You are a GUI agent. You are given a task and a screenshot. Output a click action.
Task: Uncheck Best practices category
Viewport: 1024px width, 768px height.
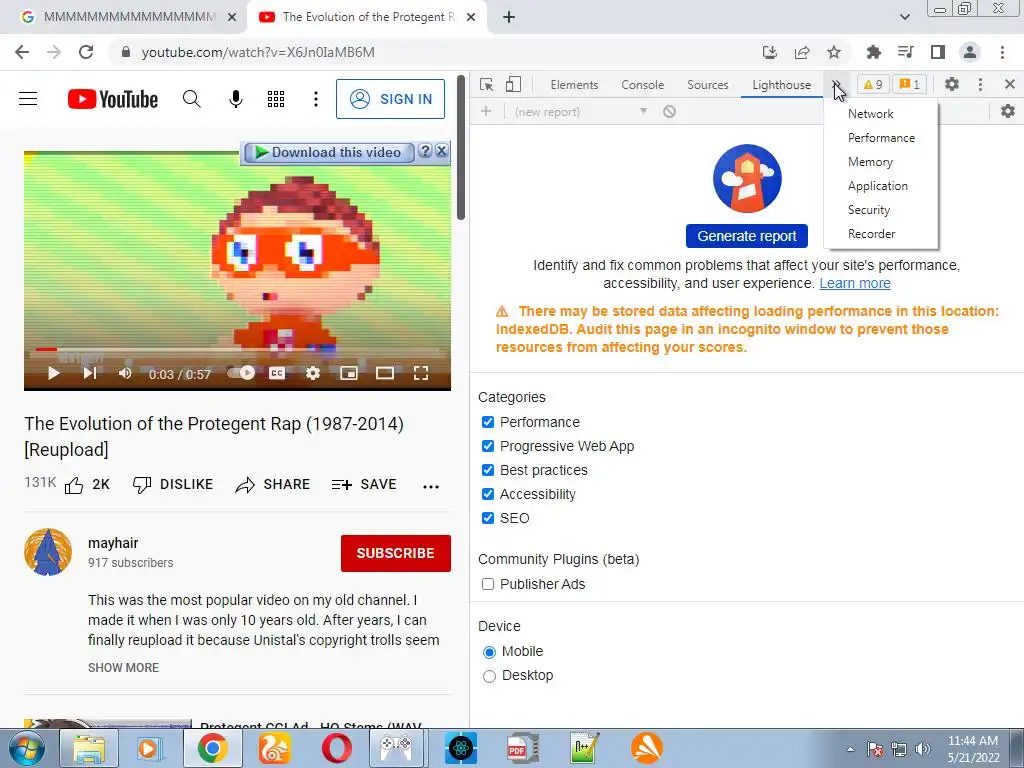(488, 470)
